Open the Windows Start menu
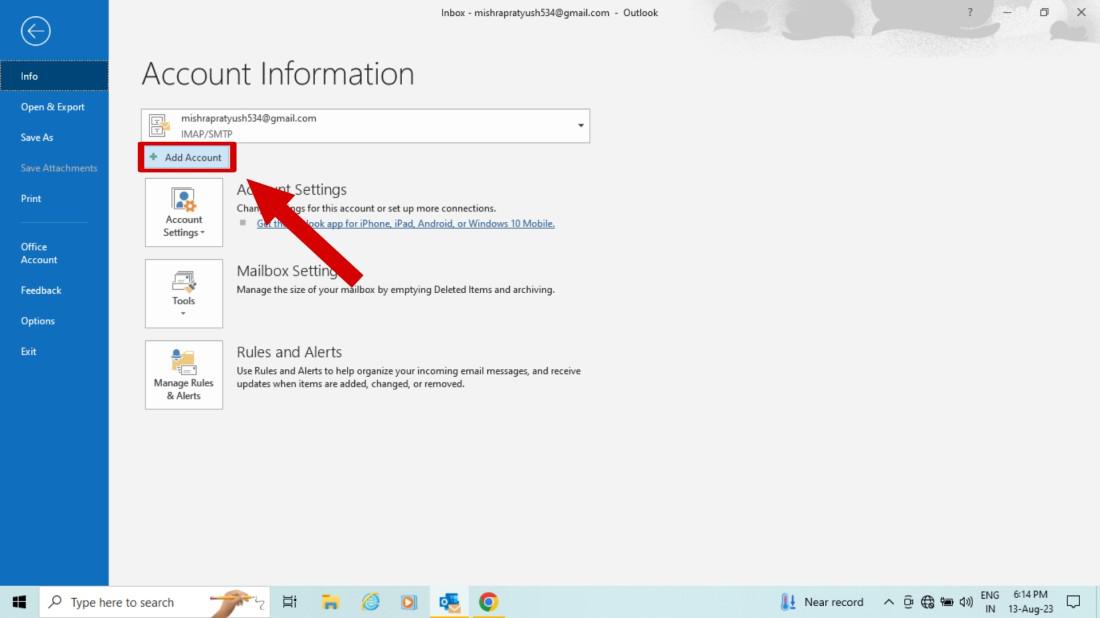This screenshot has width=1100, height=618. click(x=19, y=602)
